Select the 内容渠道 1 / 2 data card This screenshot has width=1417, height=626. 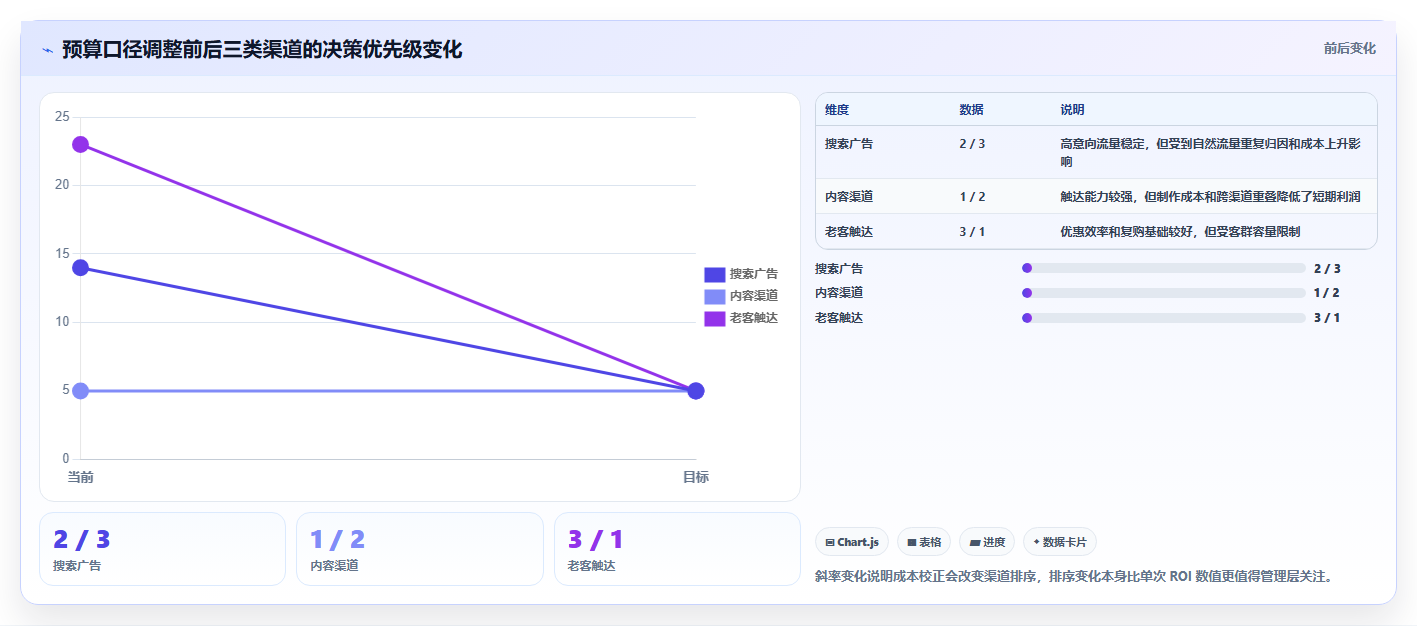pos(420,549)
